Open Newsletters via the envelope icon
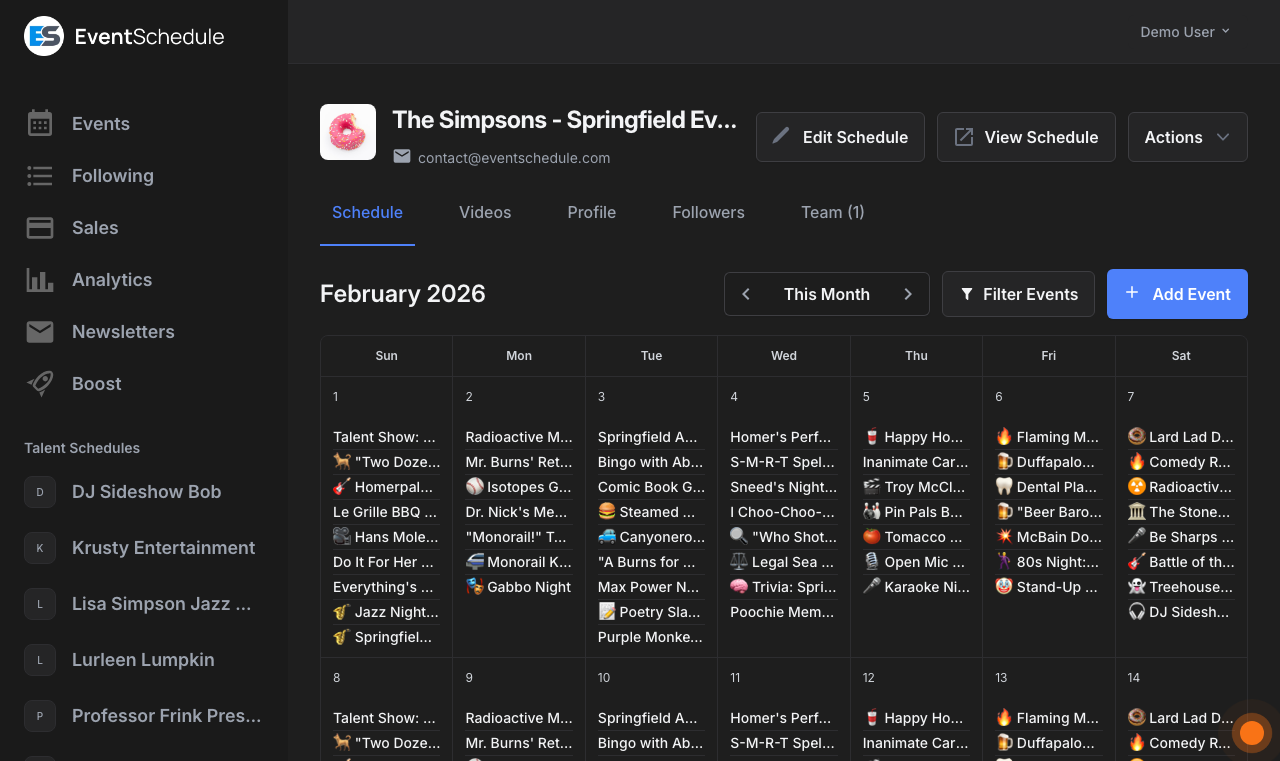 [39, 331]
